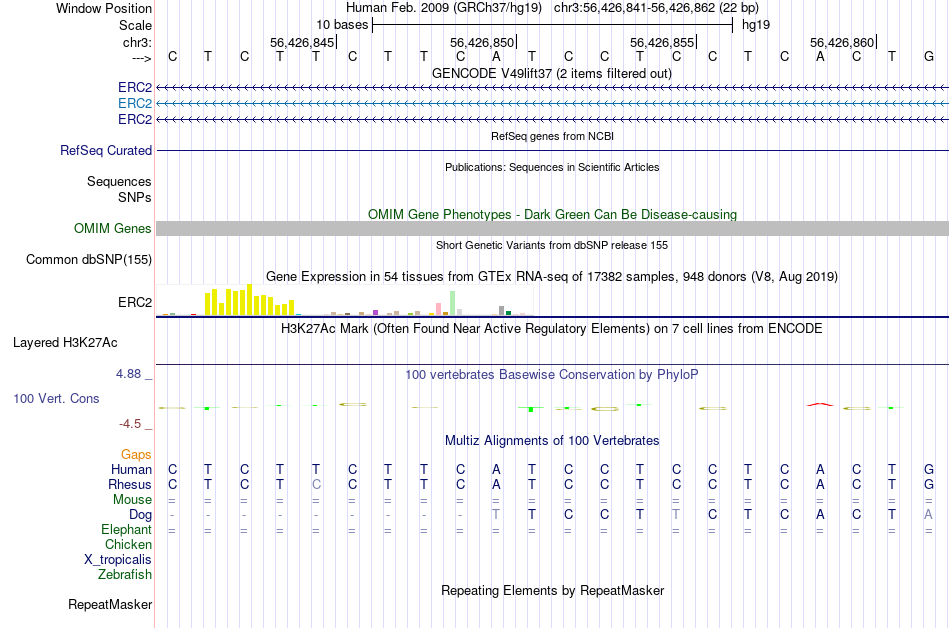
Task: Select the Chicken species label
Action: 128,544
